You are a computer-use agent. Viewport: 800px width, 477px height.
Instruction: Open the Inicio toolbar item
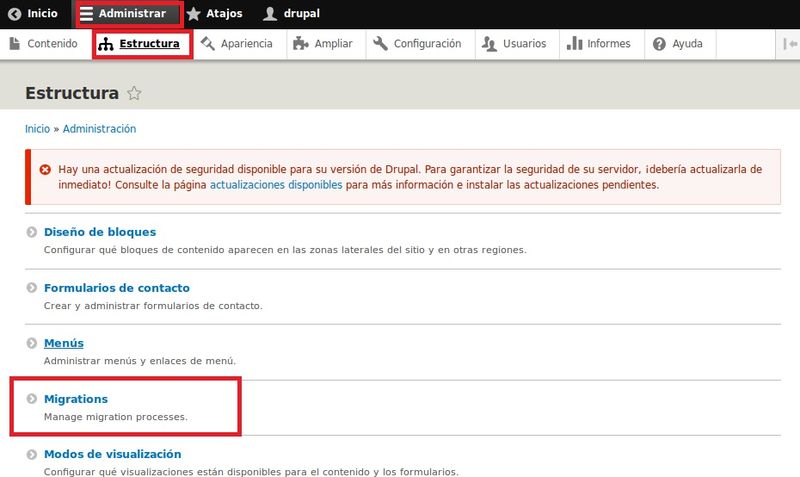point(33,14)
